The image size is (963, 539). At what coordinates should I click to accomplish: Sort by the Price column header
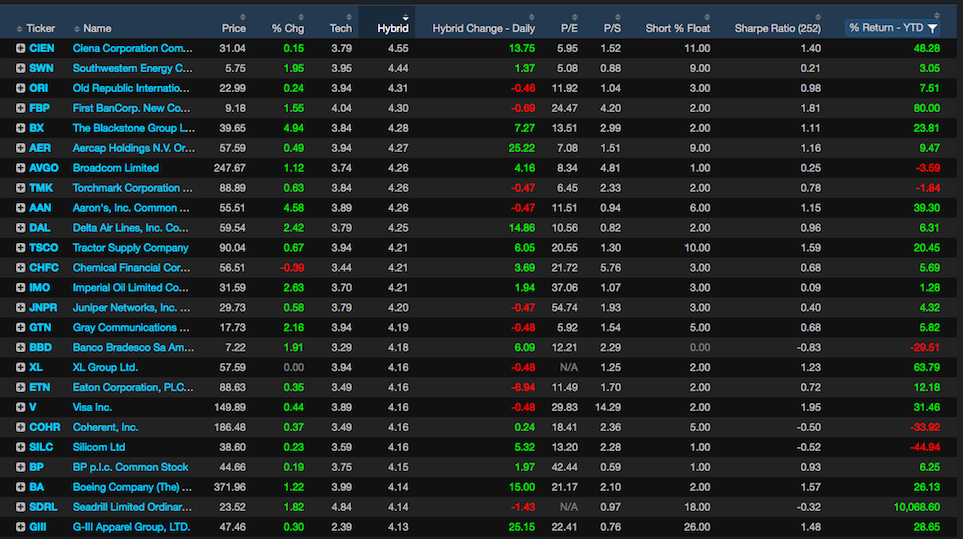233,28
